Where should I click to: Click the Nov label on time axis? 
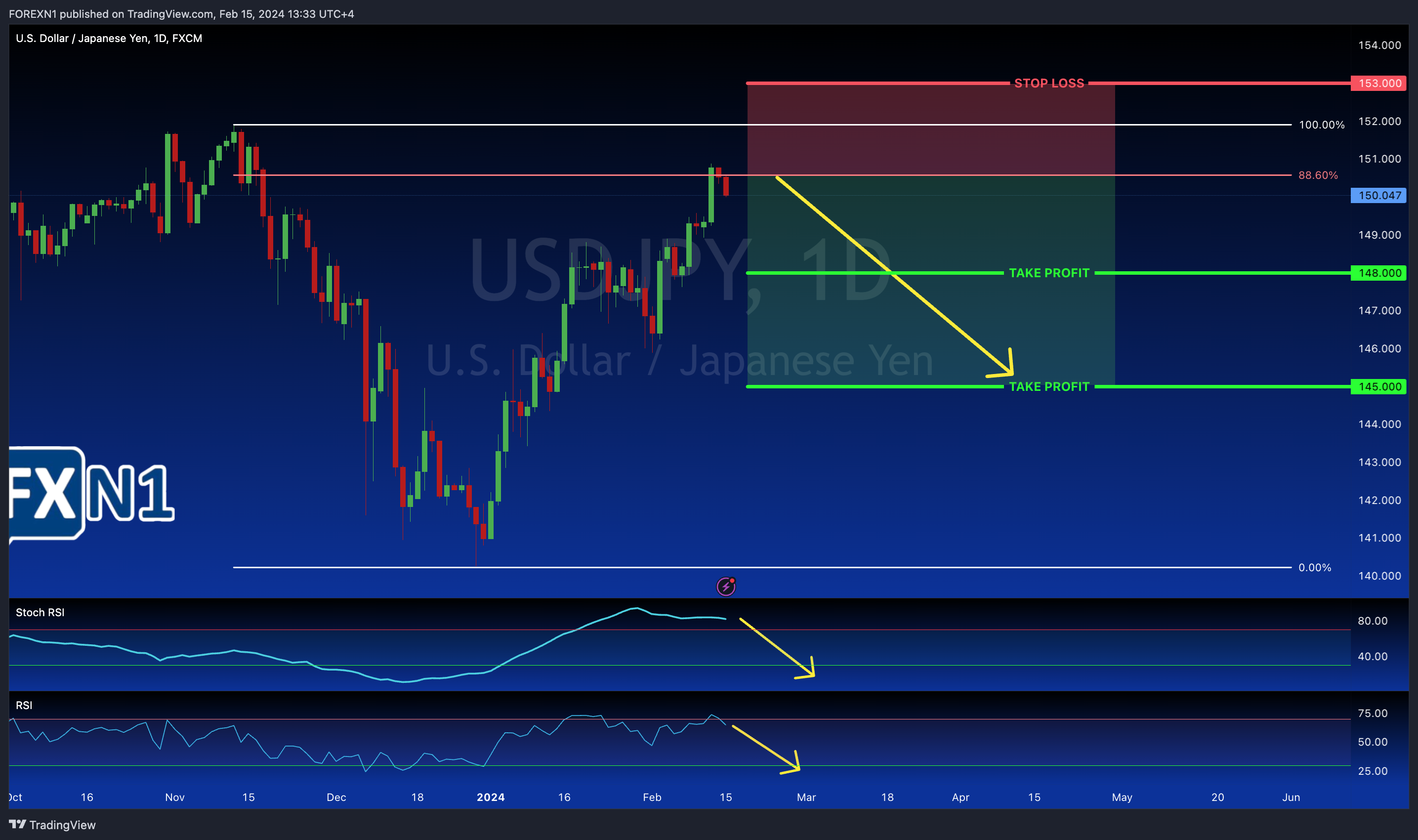[175, 797]
